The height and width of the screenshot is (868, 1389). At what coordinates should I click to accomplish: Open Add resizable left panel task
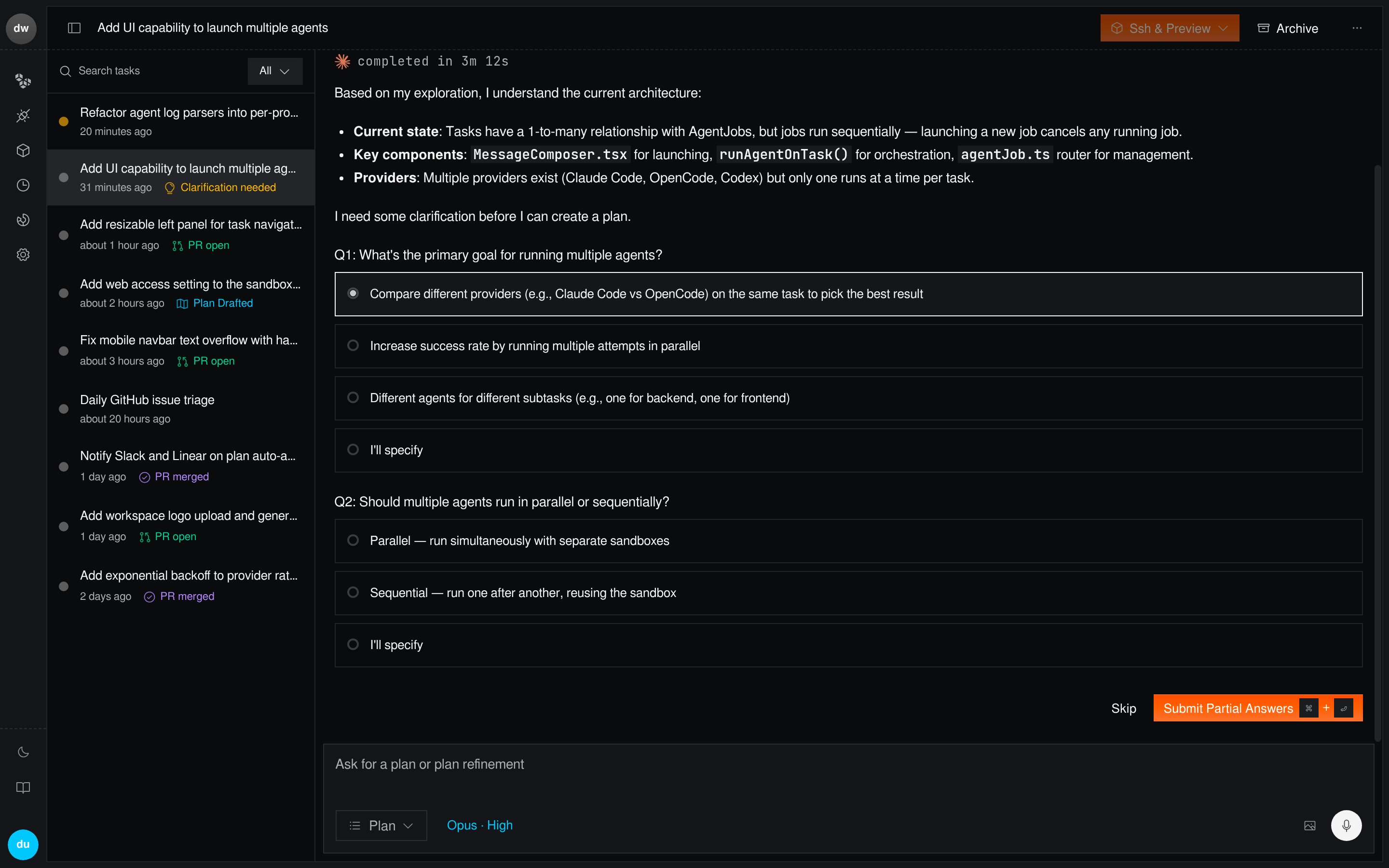click(x=181, y=234)
